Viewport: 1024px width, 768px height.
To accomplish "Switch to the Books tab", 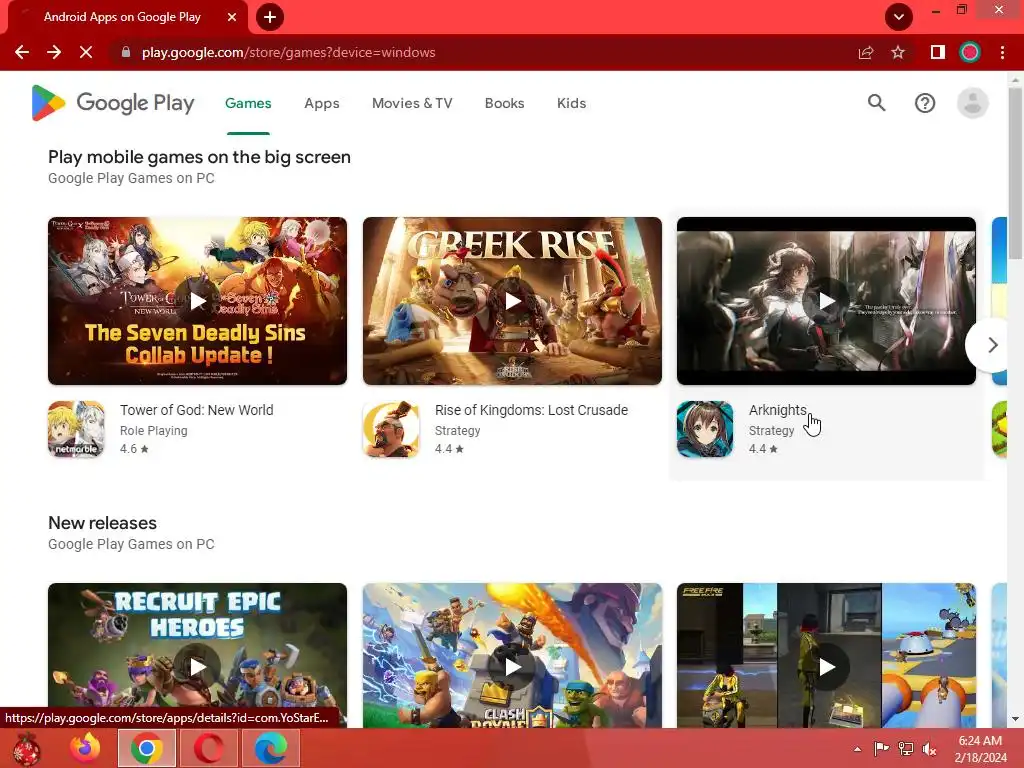I will pos(504,103).
